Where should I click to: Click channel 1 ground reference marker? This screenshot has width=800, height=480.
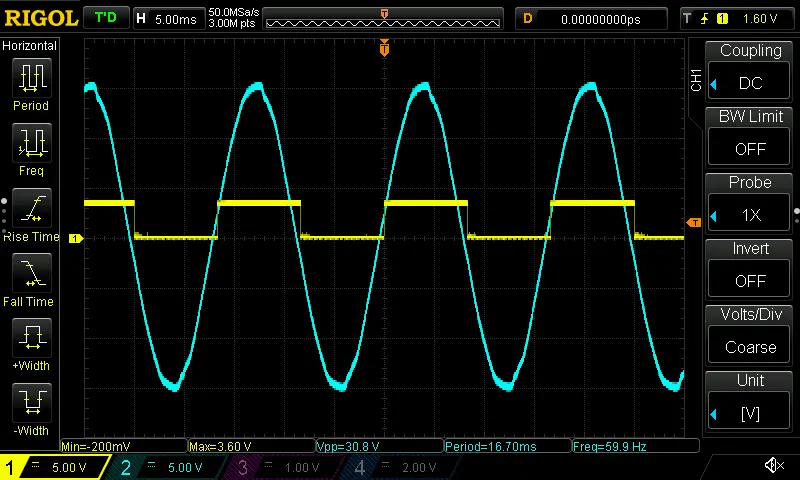tap(76, 238)
